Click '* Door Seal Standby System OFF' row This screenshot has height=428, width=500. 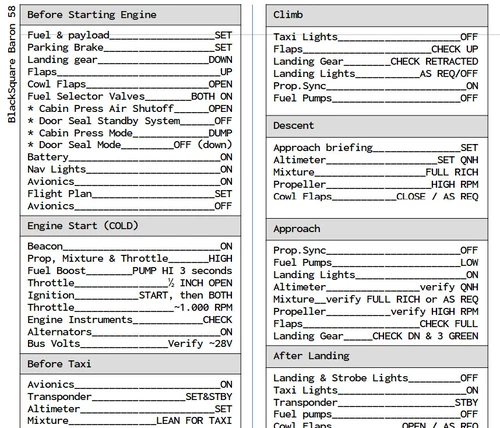(x=130, y=121)
